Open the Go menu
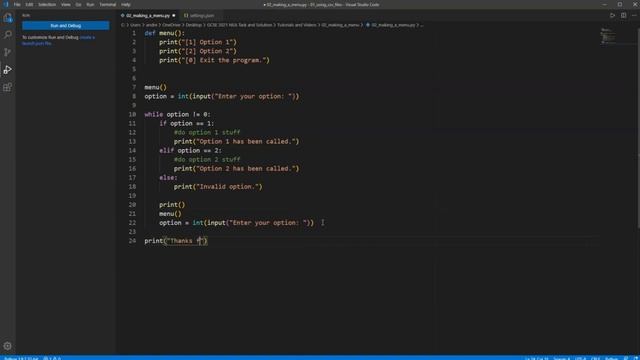 pos(78,4)
